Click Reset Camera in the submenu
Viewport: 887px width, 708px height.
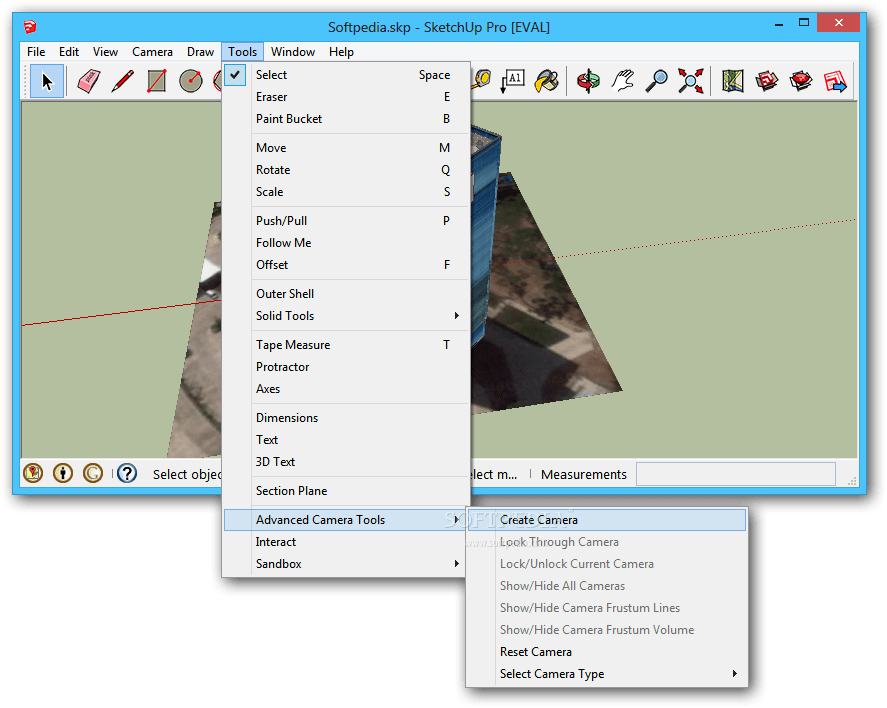(607, 652)
